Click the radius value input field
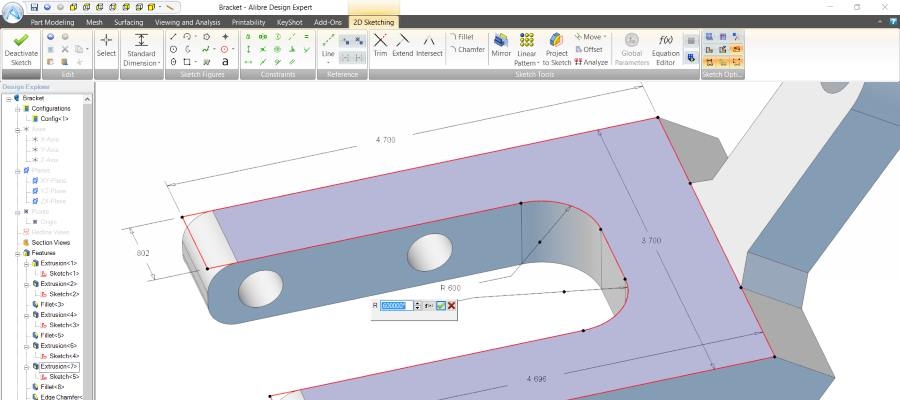The image size is (900, 400). click(395, 306)
